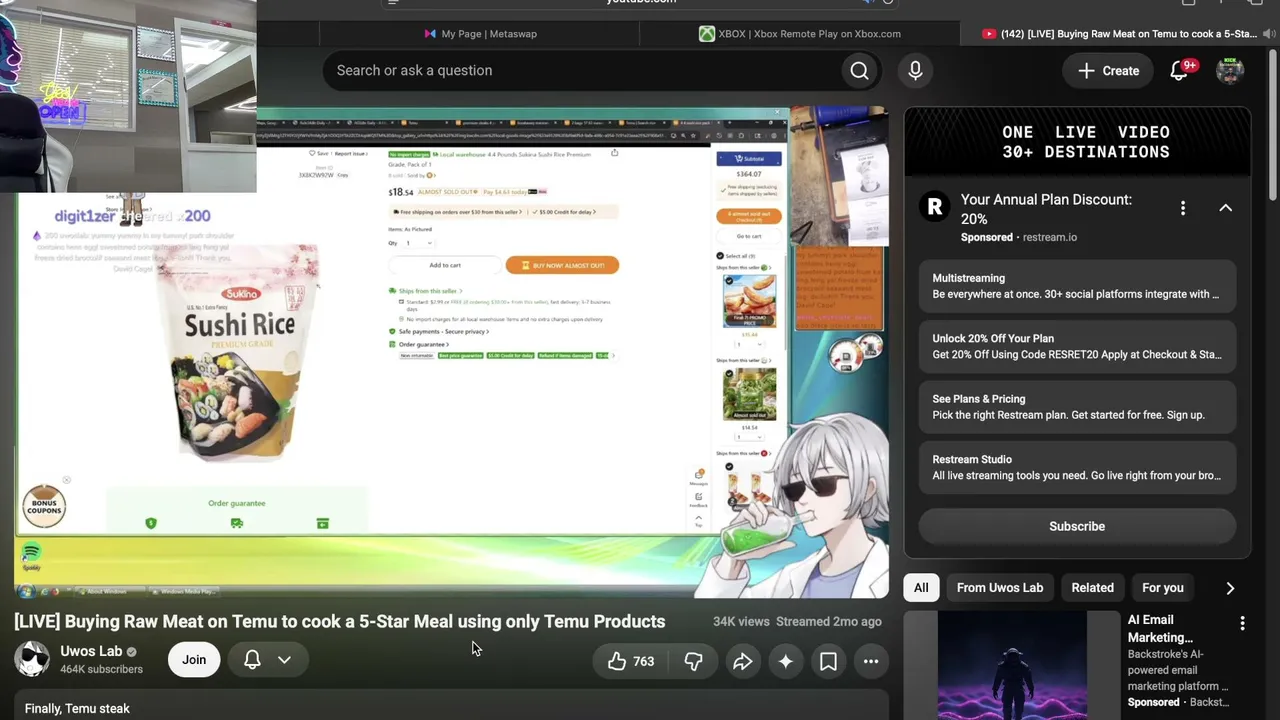This screenshot has width=1280, height=720.
Task: Save the video with the bookmark icon
Action: coord(828,661)
